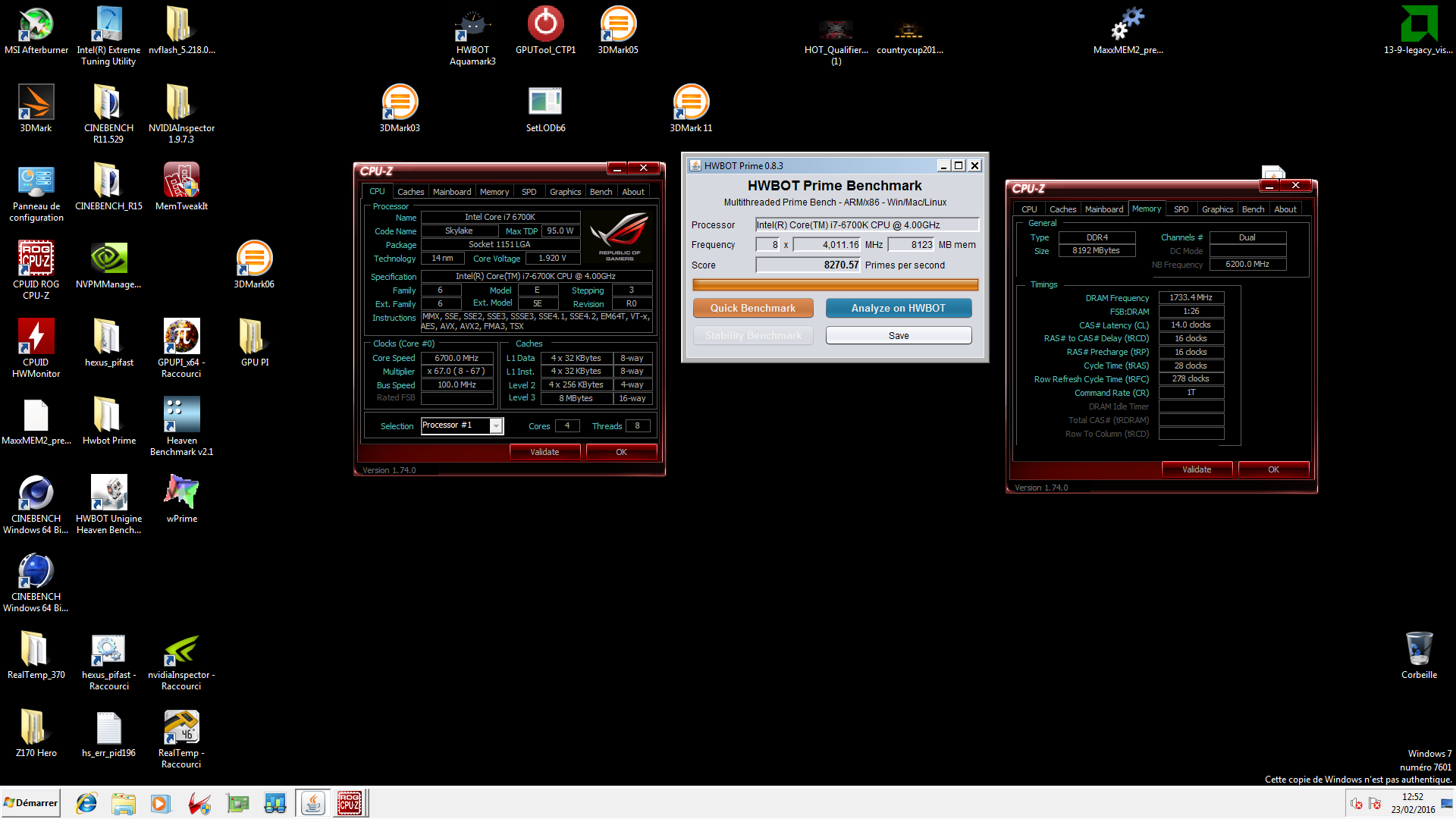Open hs_err_pid196 file on desktop
Viewport: 1456px width, 819px height.
point(108,733)
